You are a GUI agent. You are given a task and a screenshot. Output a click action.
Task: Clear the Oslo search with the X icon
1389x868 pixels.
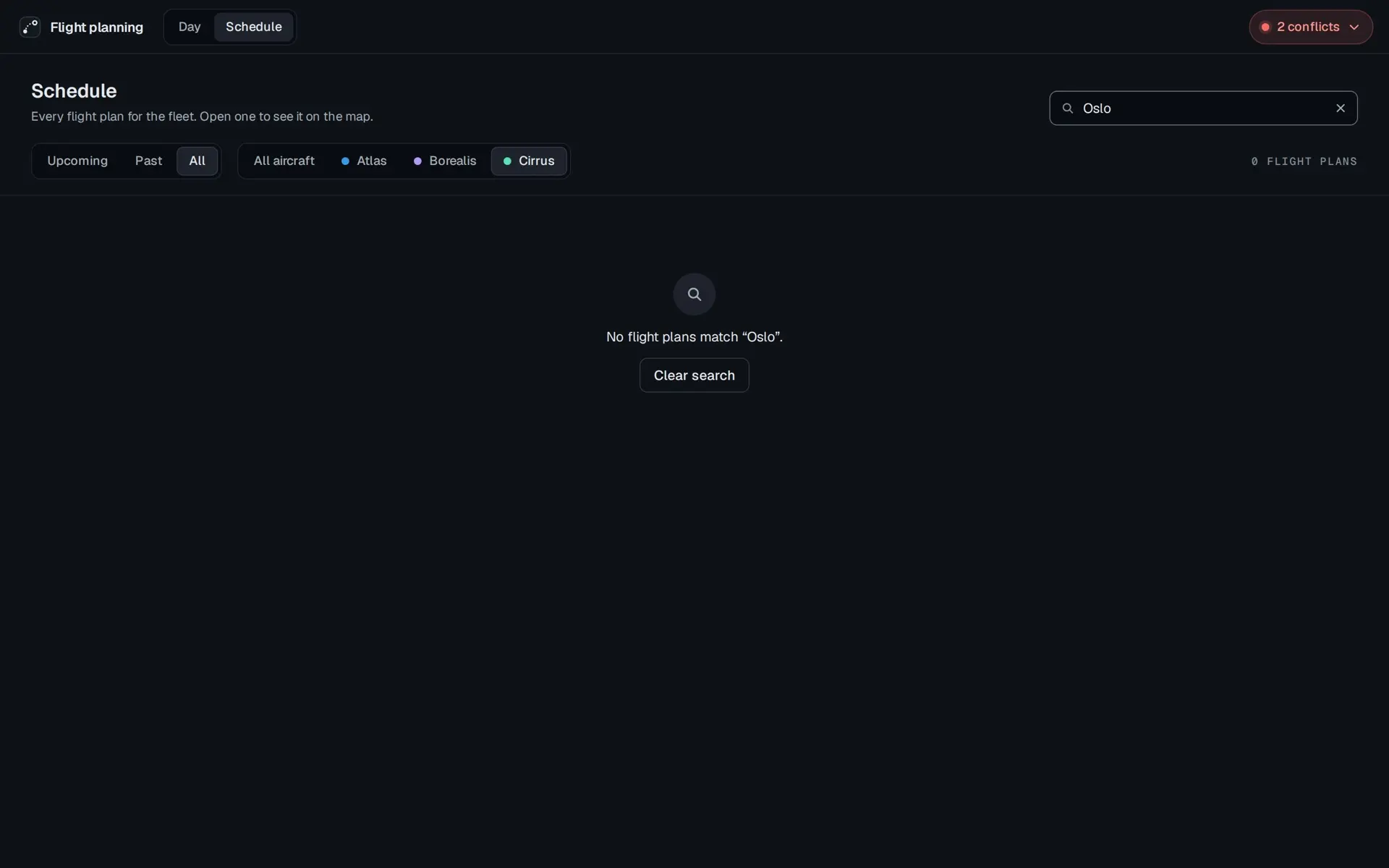tap(1340, 108)
